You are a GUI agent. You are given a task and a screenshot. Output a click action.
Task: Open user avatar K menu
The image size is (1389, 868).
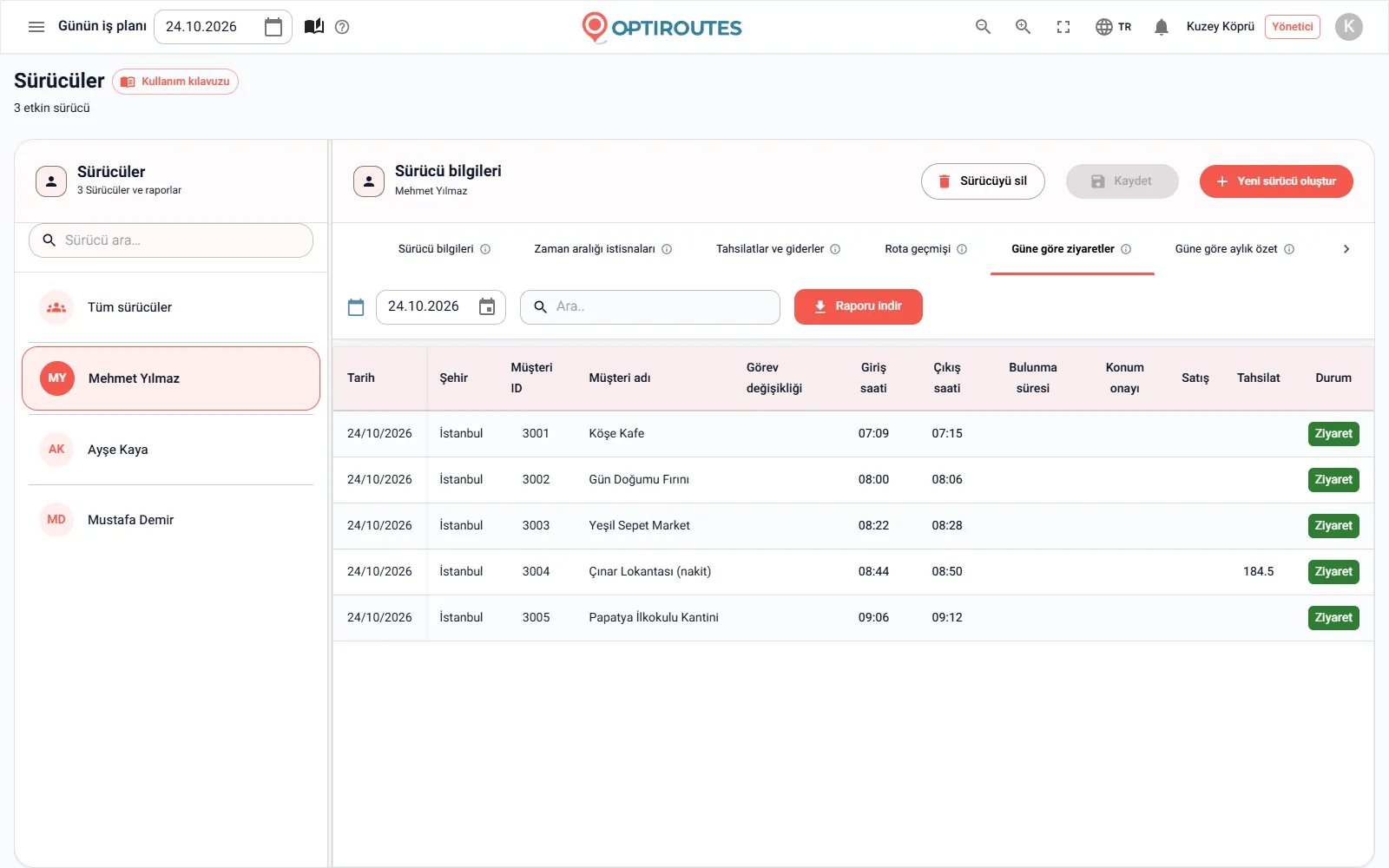pyautogui.click(x=1348, y=27)
